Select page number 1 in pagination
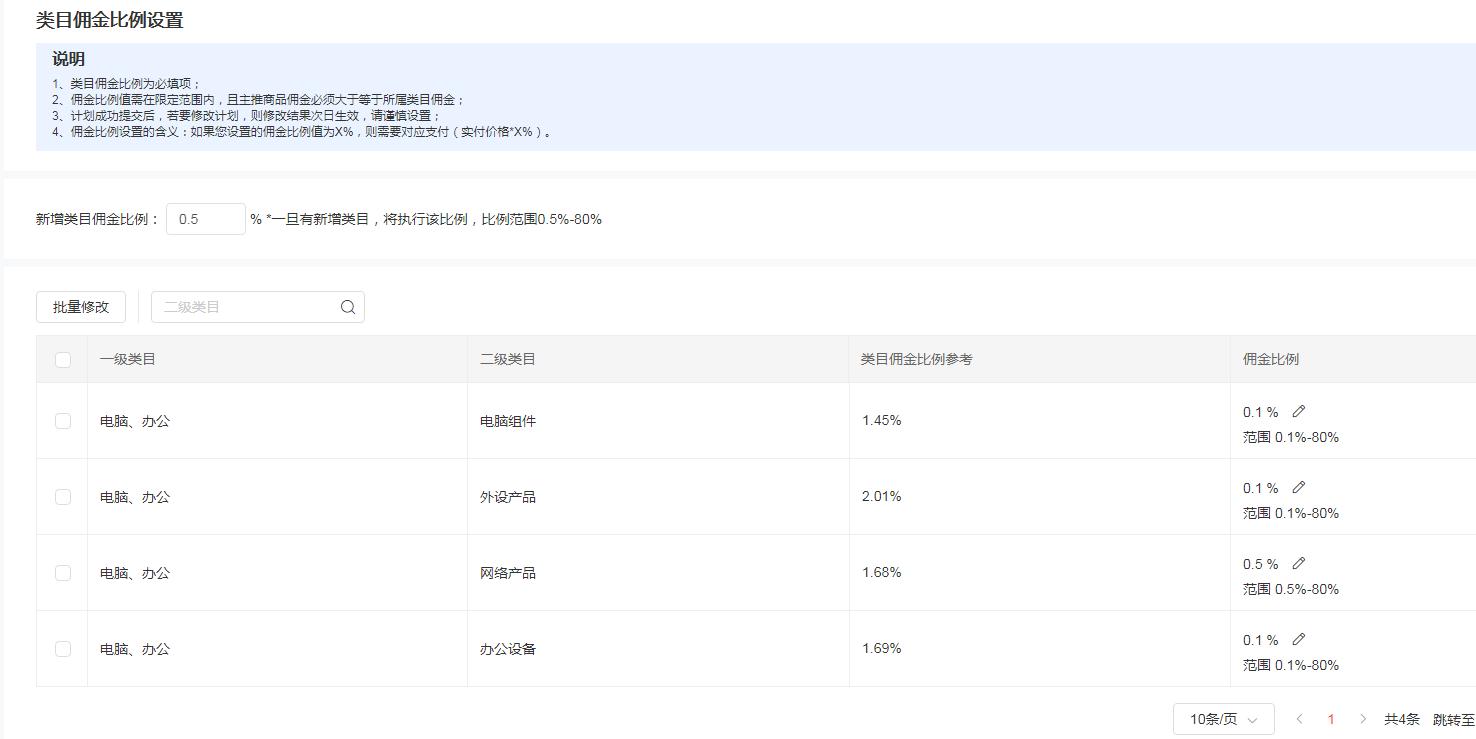This screenshot has height=739, width=1476. 1331,718
